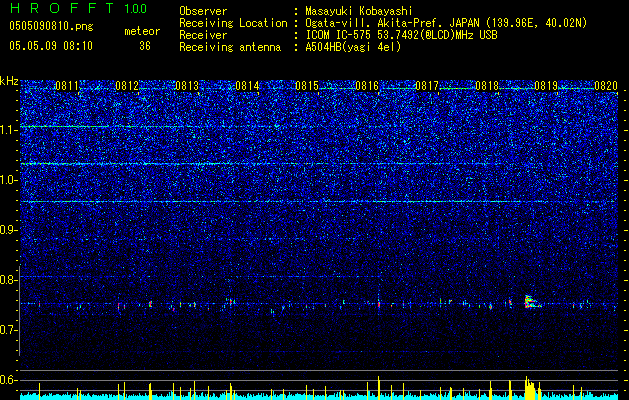The height and width of the screenshot is (400, 629).
Task: Click the 'Receiving Location' label
Action: click(233, 23)
